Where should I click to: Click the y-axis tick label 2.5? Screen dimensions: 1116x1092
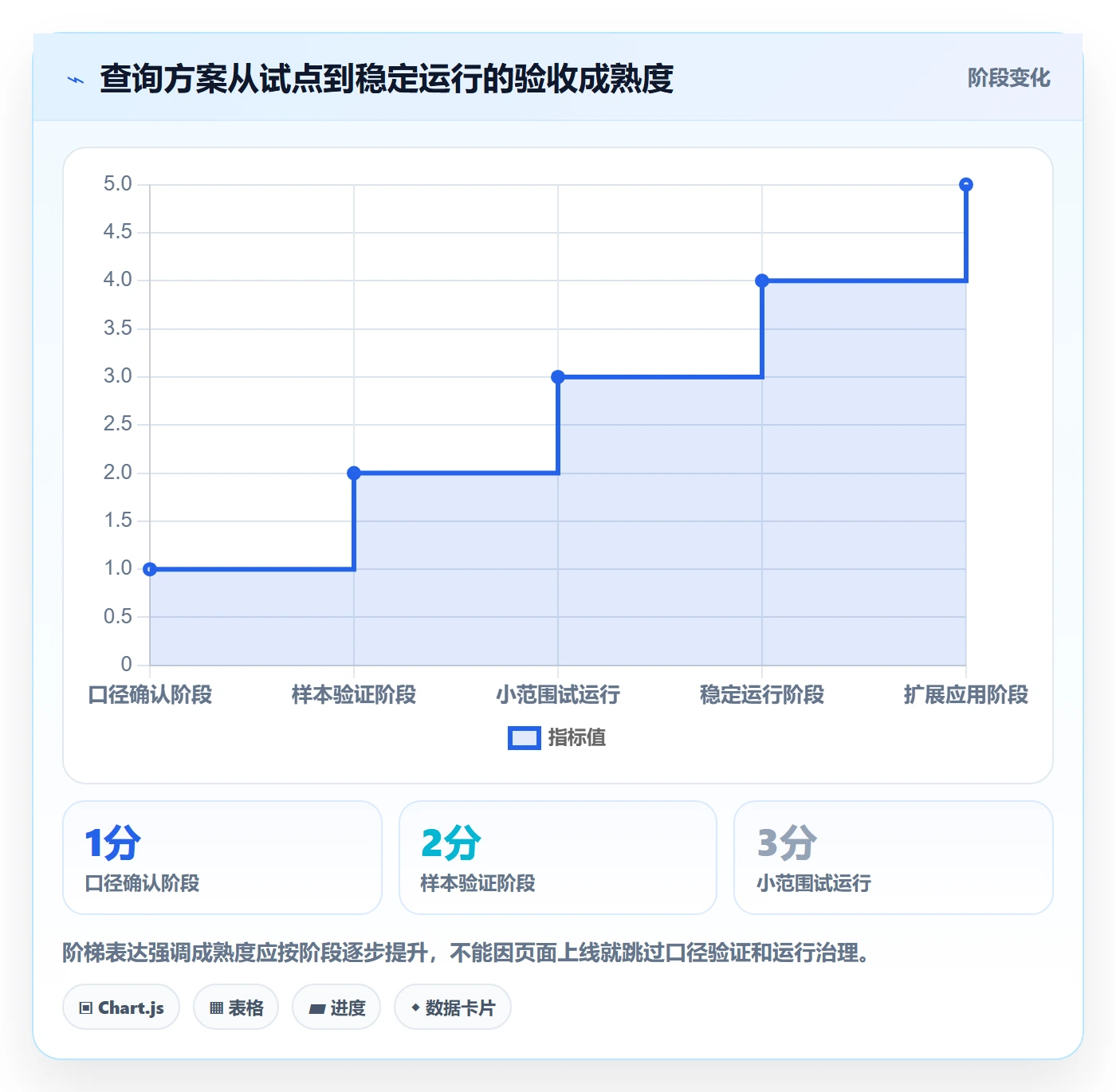(x=118, y=424)
